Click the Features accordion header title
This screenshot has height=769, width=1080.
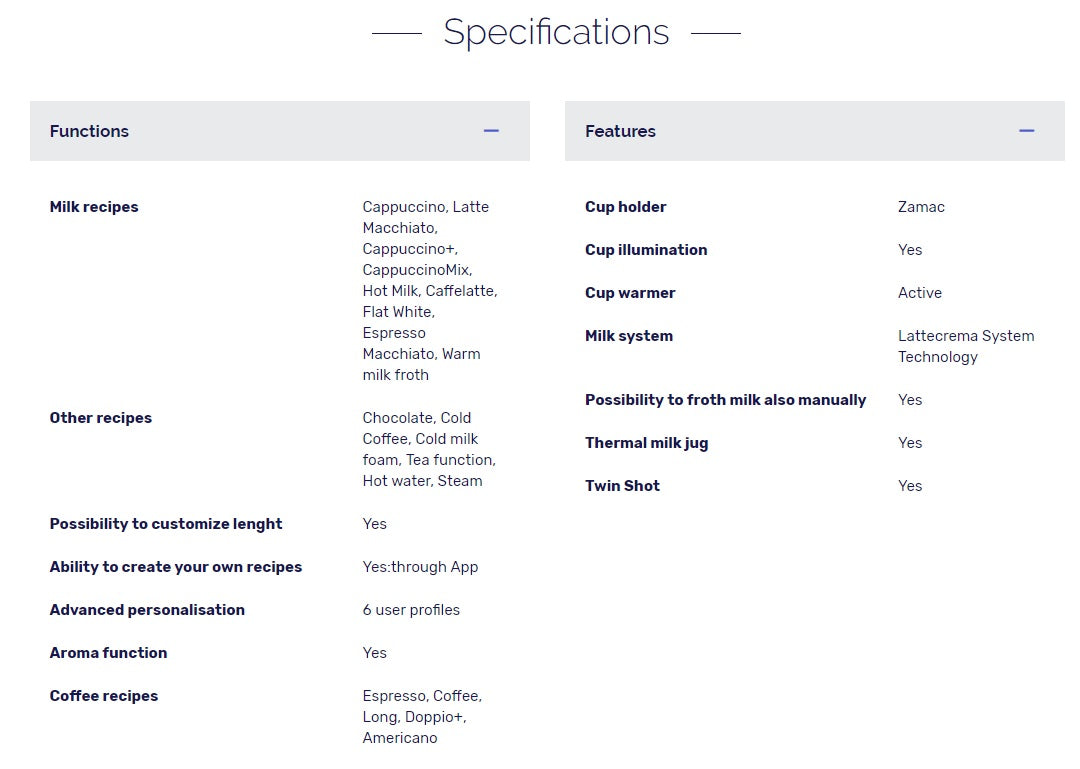pos(620,131)
